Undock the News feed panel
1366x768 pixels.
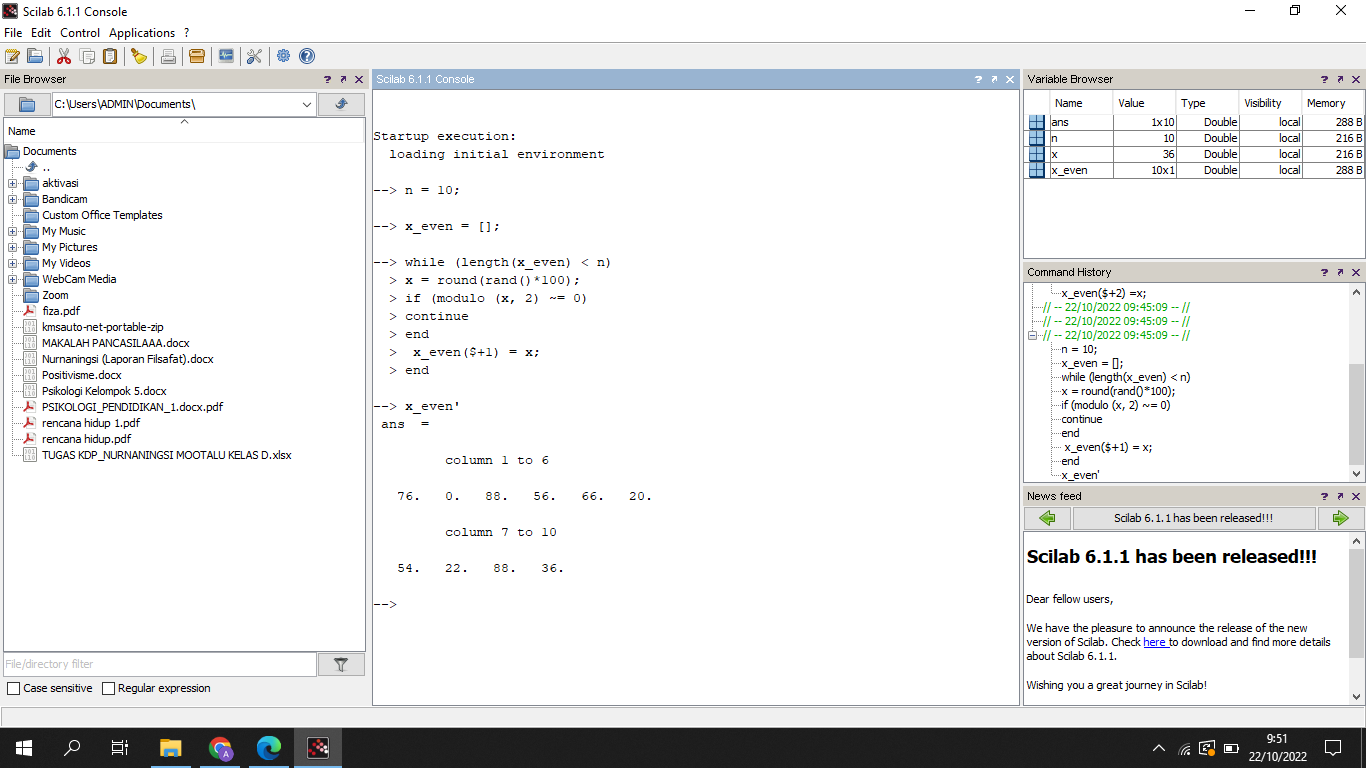[1340, 496]
